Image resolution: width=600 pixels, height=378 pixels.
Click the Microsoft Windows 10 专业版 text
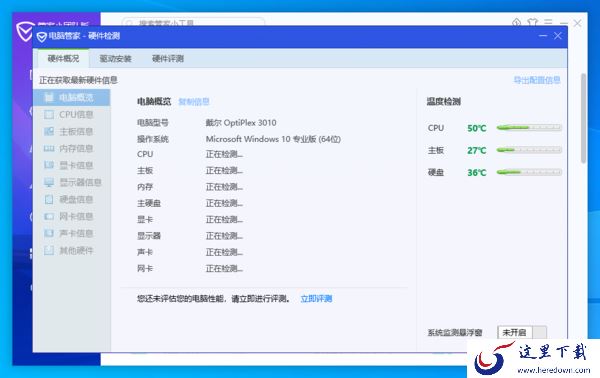(x=273, y=139)
